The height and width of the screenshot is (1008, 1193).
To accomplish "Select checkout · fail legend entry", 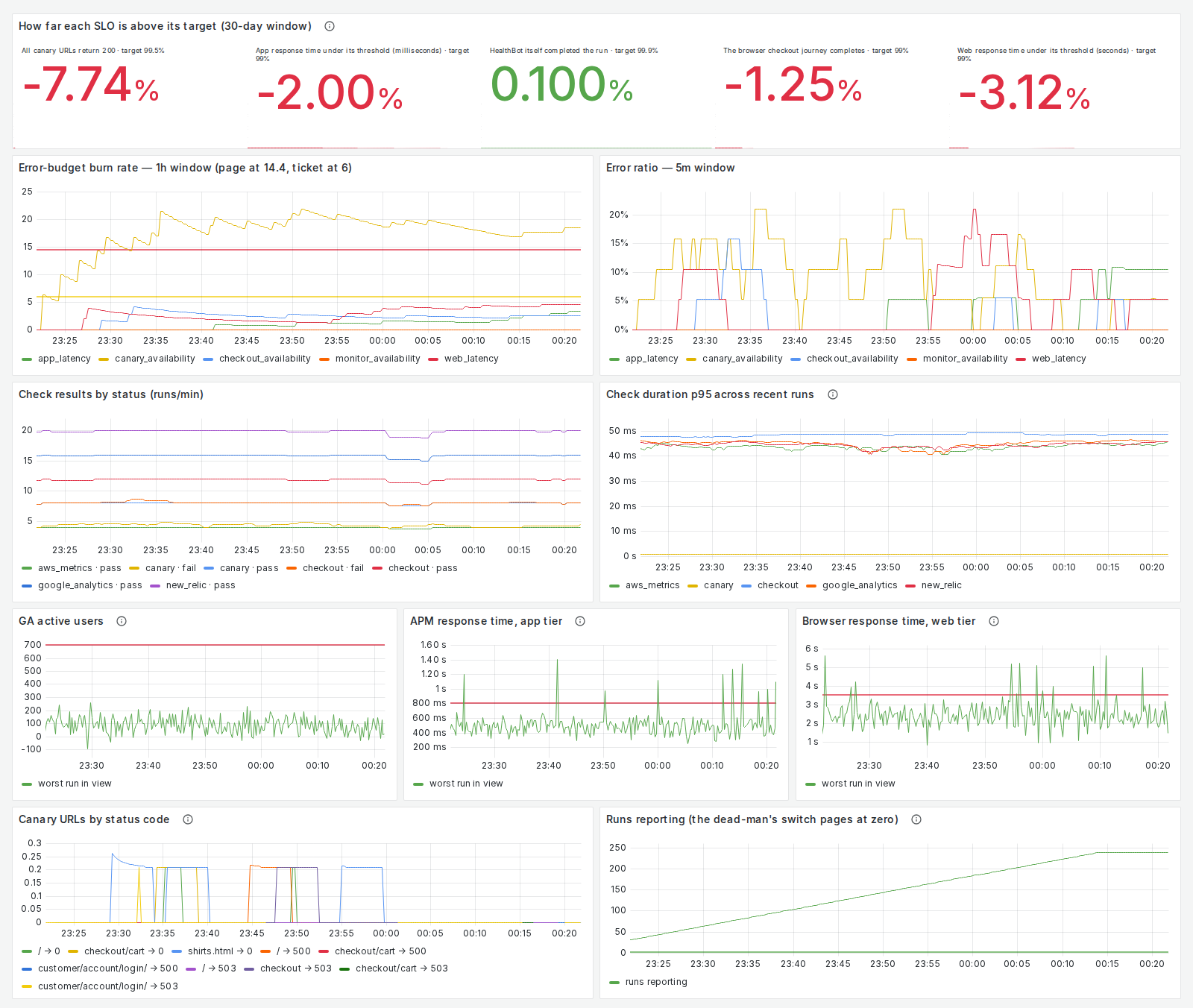I will 333,568.
